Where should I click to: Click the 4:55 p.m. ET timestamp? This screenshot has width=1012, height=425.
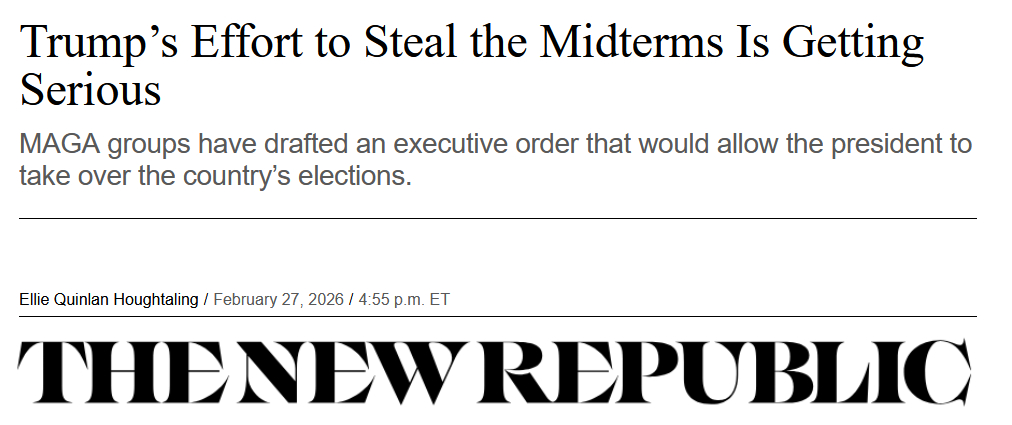point(404,300)
